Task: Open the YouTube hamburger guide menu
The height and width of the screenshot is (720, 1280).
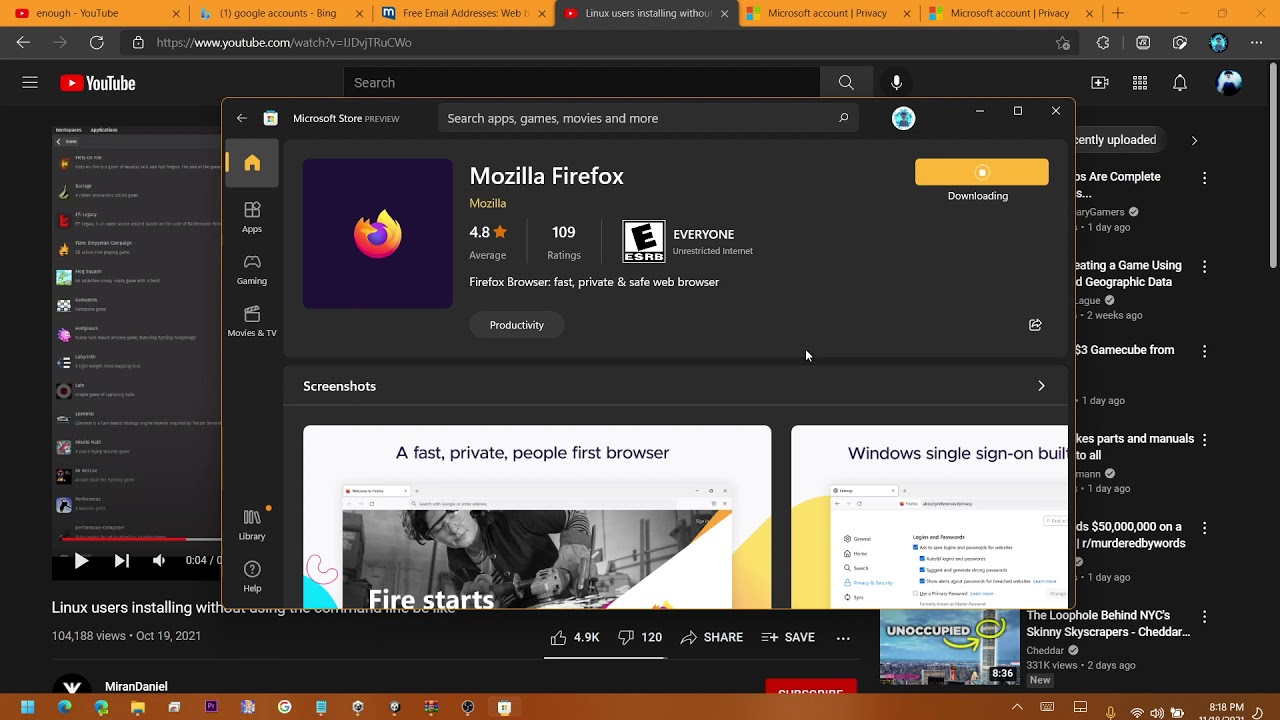Action: click(30, 83)
